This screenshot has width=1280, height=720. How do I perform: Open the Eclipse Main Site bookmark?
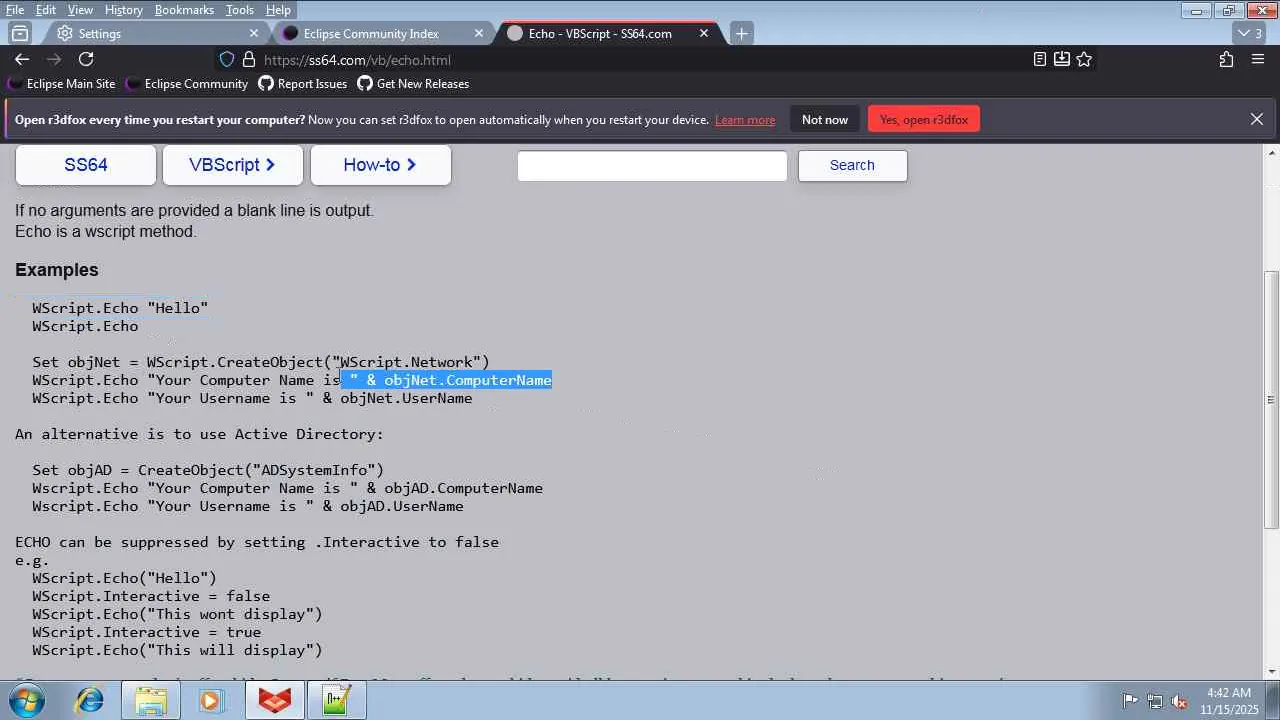[x=62, y=84]
